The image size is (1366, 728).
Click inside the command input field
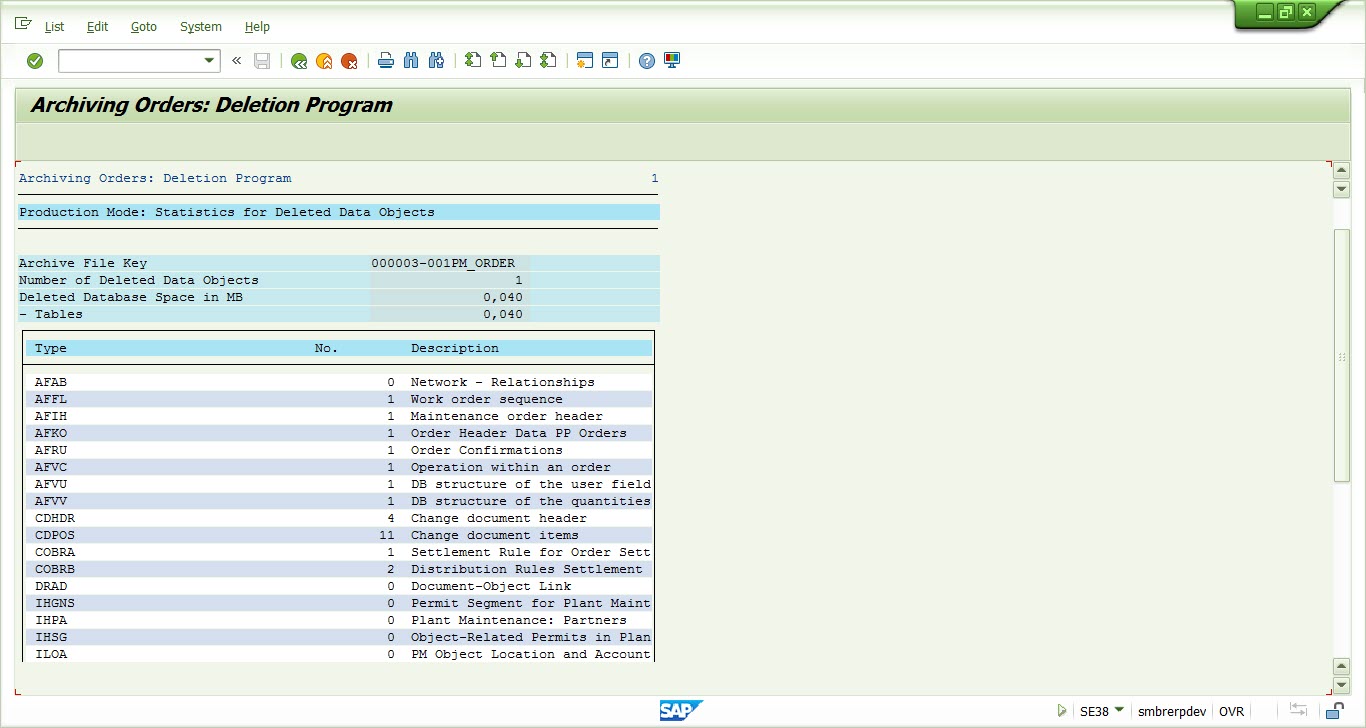130,60
